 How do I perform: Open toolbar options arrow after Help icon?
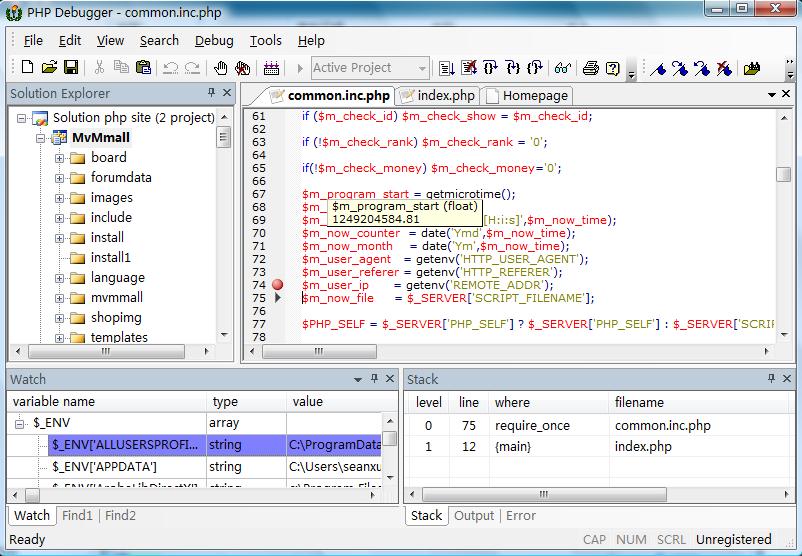pyautogui.click(x=631, y=74)
